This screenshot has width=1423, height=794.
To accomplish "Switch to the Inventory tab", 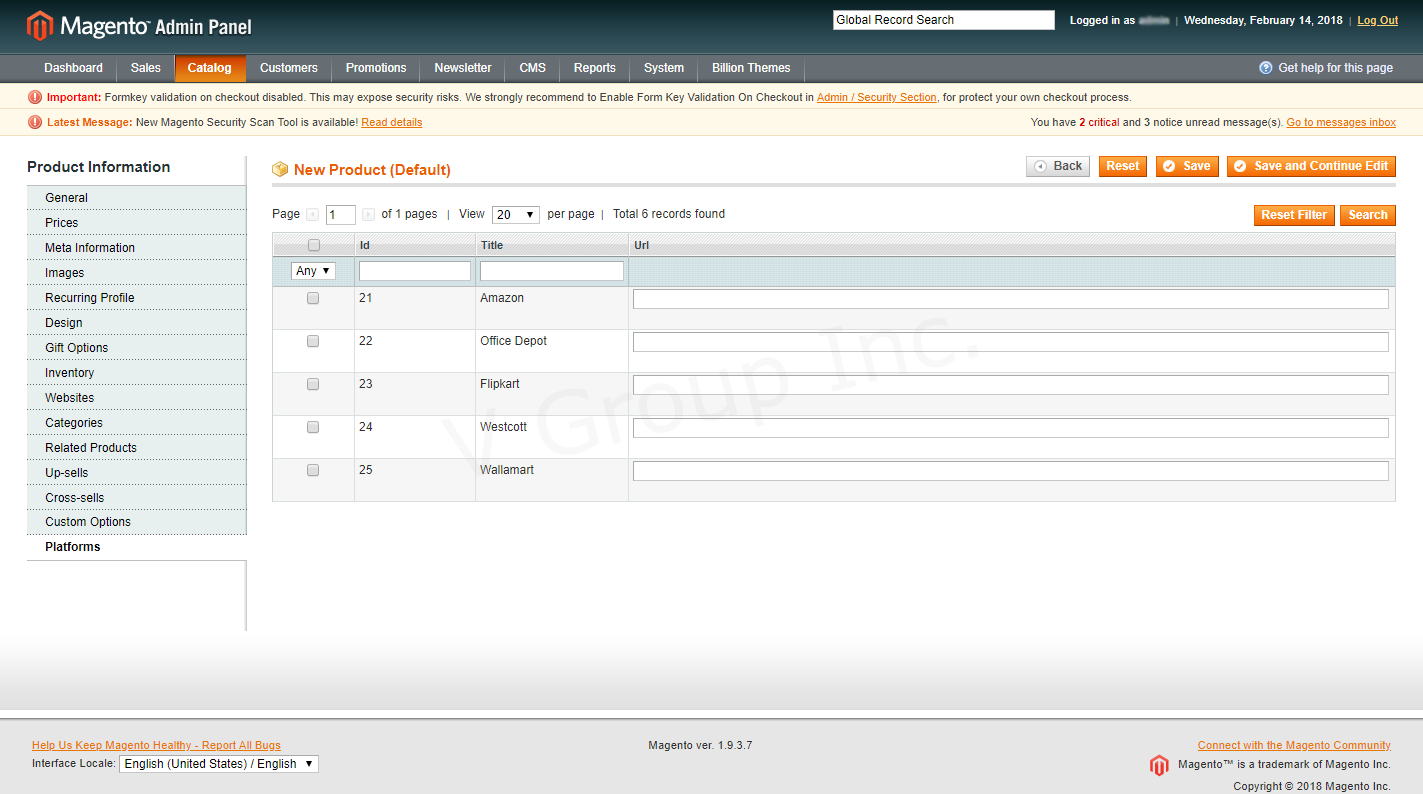I will [x=69, y=373].
